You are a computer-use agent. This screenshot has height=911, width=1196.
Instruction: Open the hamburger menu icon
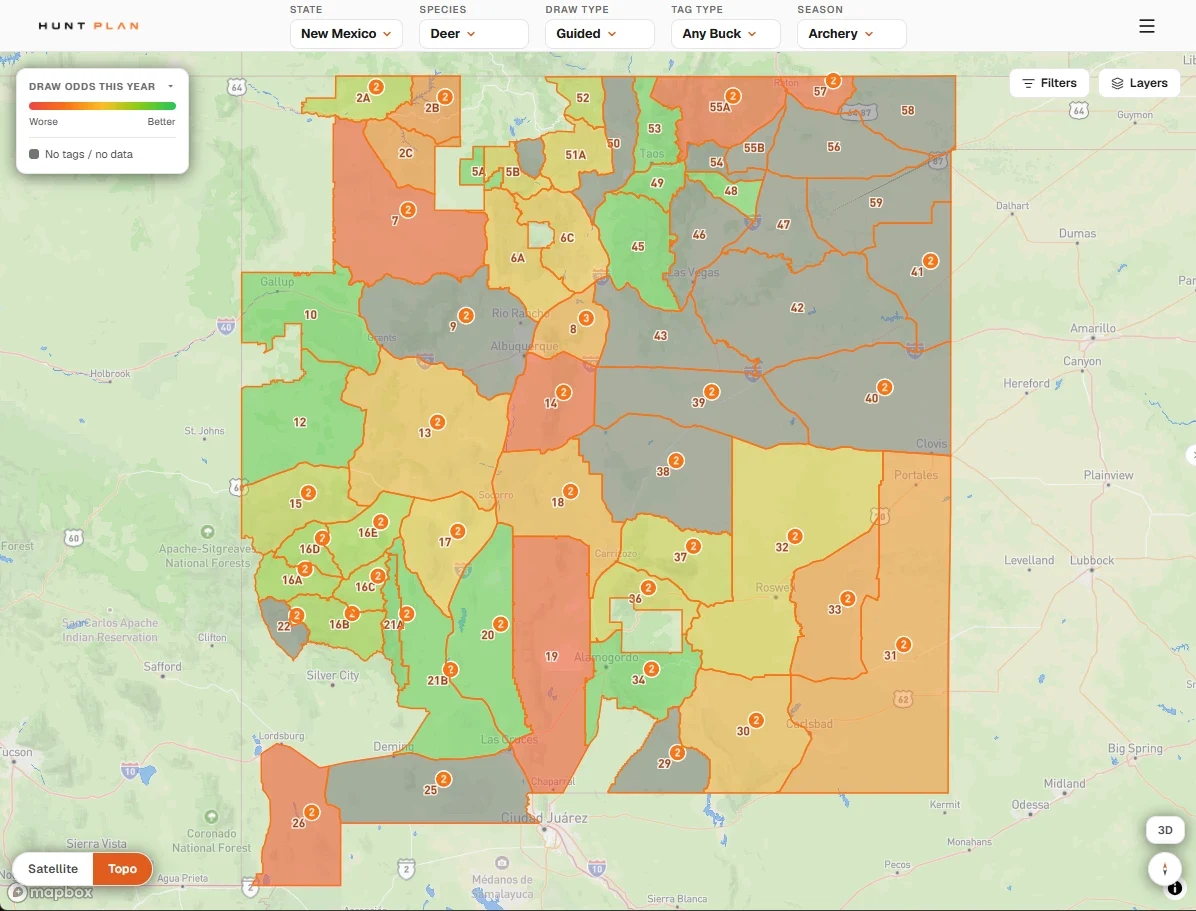[1146, 26]
